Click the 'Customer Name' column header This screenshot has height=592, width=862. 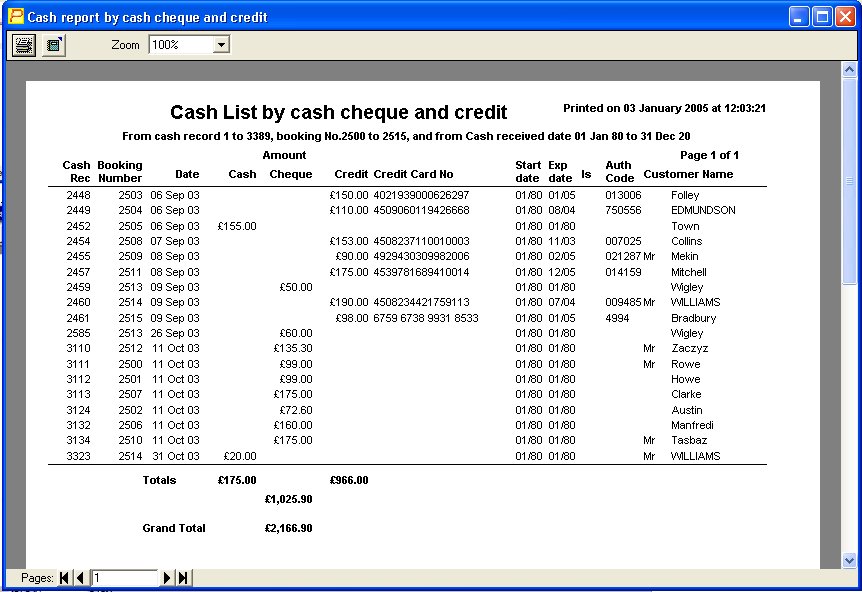[x=688, y=174]
